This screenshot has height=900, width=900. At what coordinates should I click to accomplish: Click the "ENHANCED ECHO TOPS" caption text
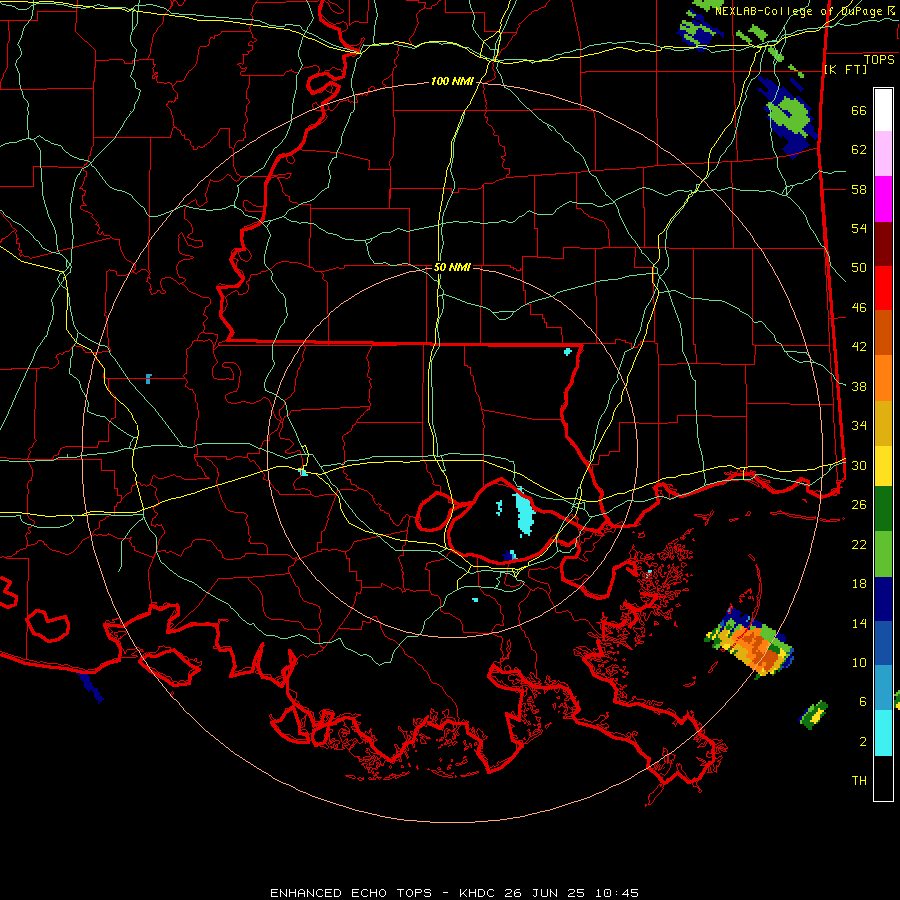[x=351, y=893]
